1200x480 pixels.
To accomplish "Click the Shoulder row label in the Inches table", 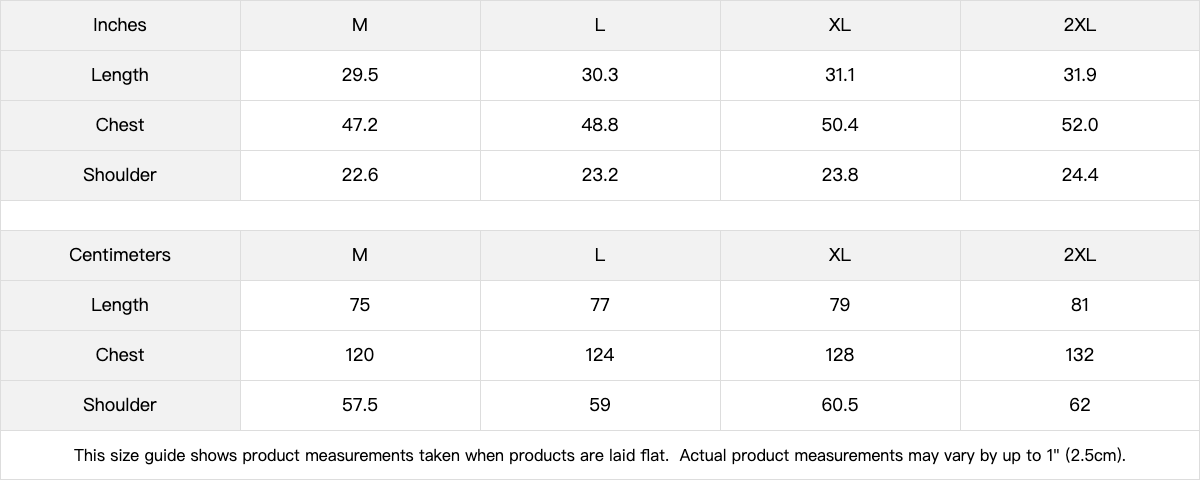I will [120, 175].
